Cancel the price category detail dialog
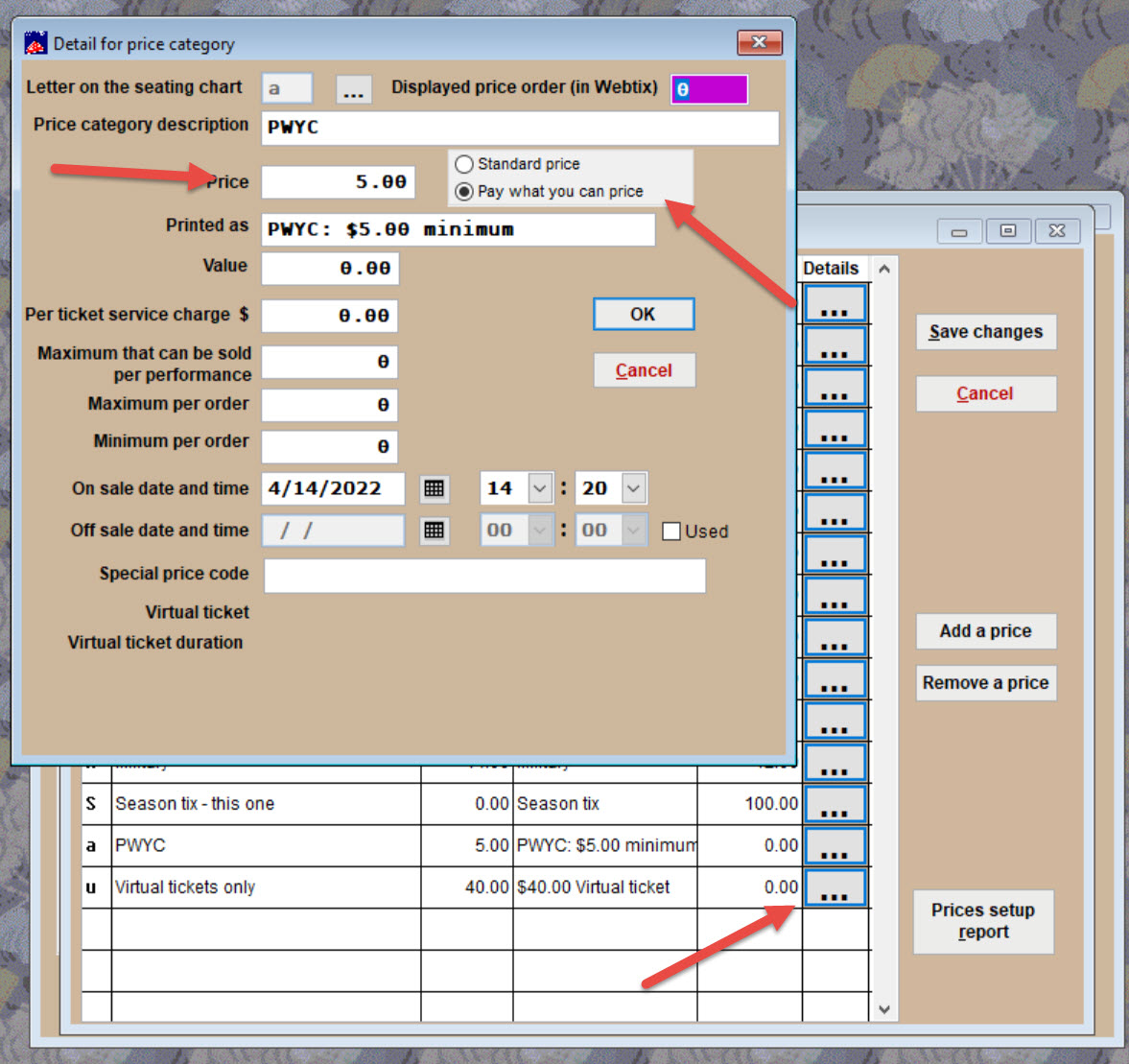This screenshot has width=1129, height=1064. [x=645, y=370]
